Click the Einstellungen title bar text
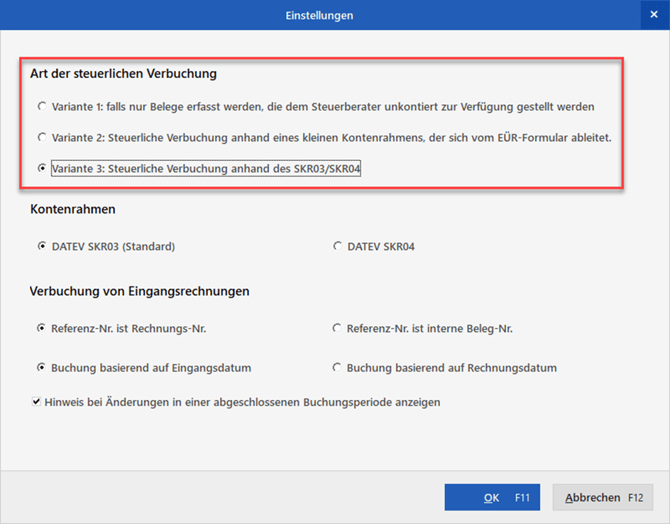The height and width of the screenshot is (524, 670). (x=319, y=15)
